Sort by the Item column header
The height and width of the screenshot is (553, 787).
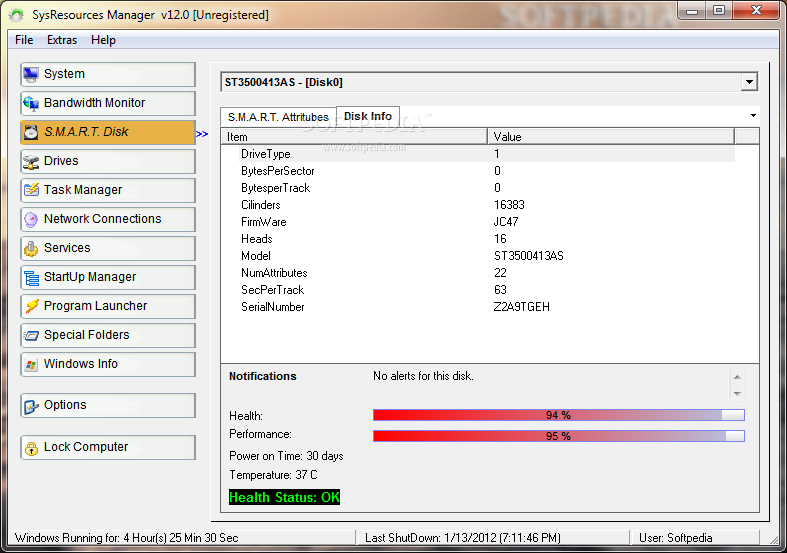[354, 137]
